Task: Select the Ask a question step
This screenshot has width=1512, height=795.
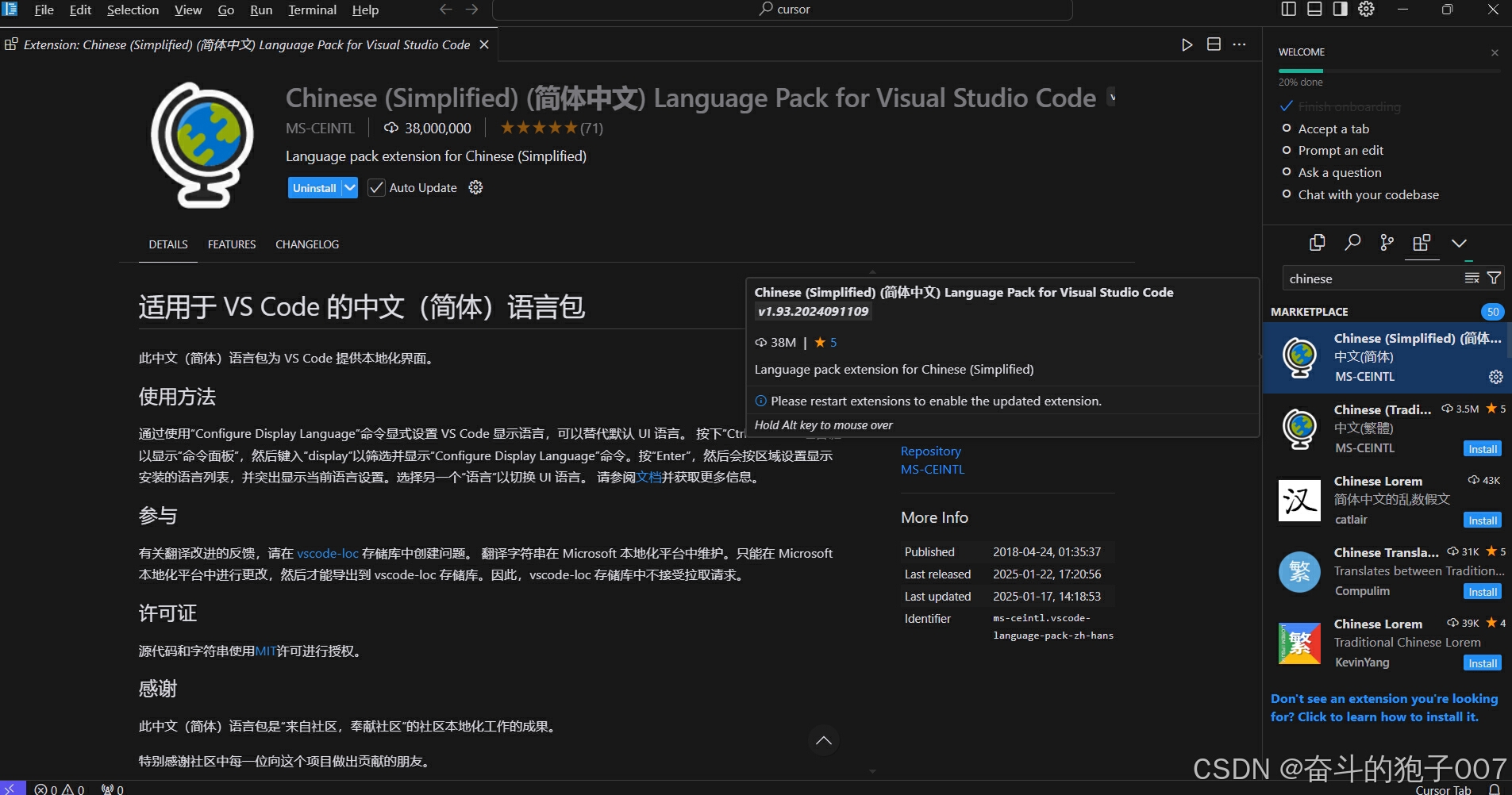Action: [1340, 172]
